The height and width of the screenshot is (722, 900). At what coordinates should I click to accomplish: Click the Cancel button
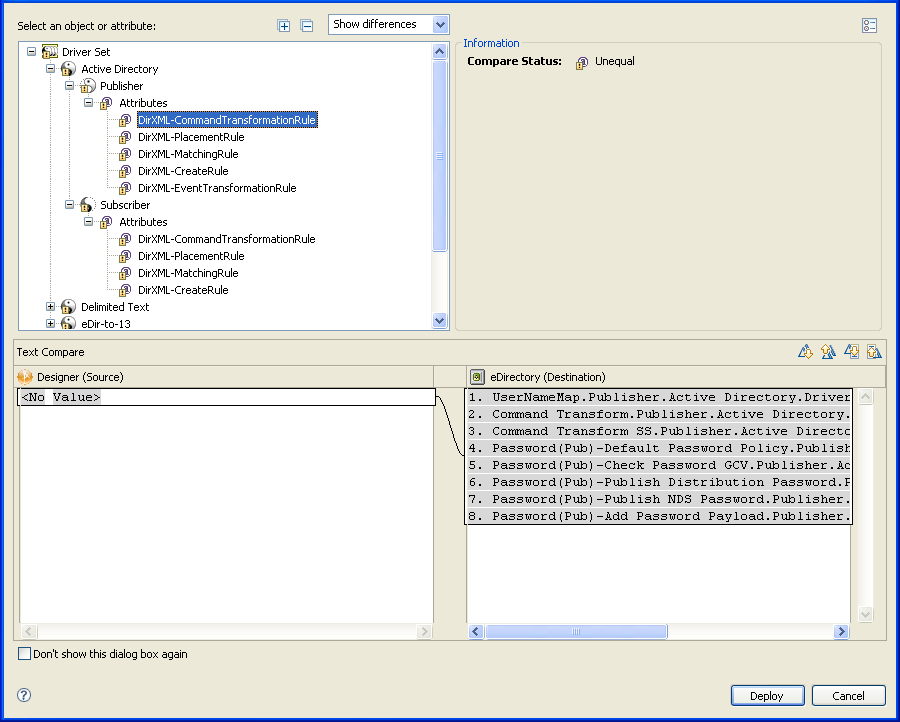click(x=848, y=696)
